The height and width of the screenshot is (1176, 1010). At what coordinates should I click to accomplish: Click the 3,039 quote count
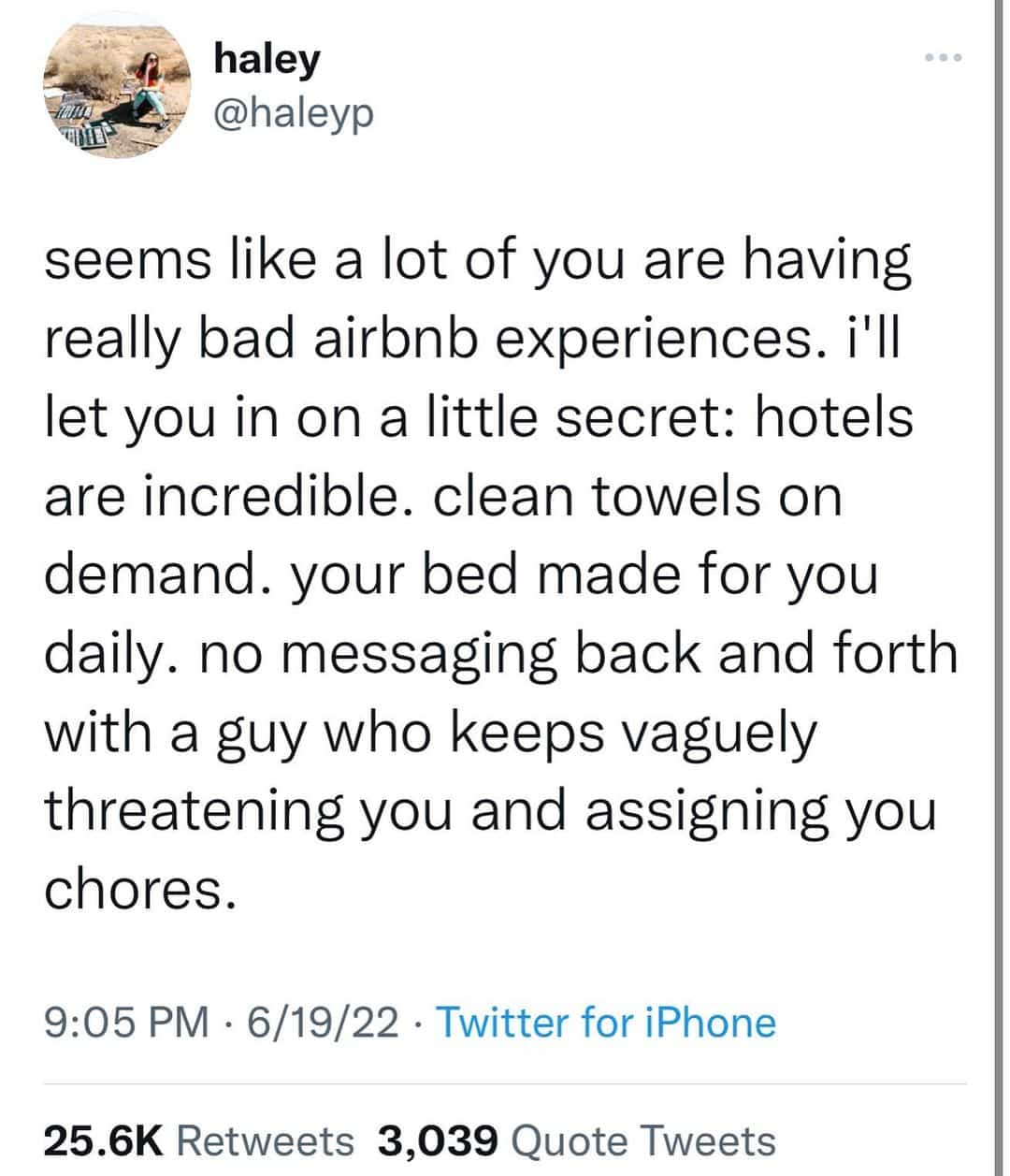(x=437, y=1140)
